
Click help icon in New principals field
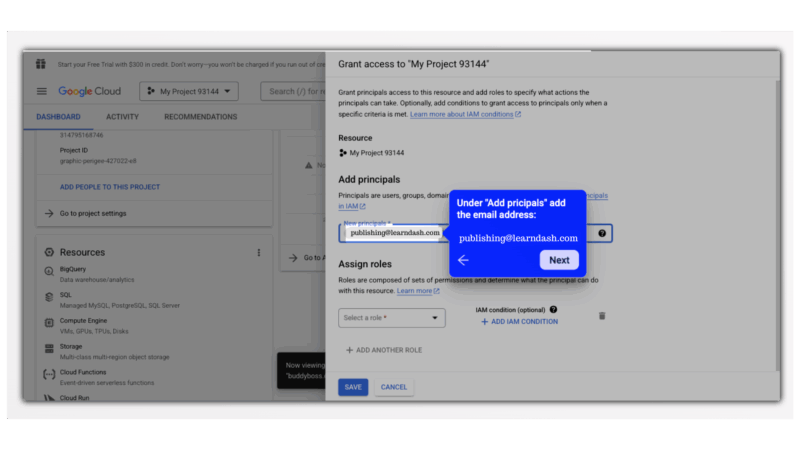tap(602, 233)
